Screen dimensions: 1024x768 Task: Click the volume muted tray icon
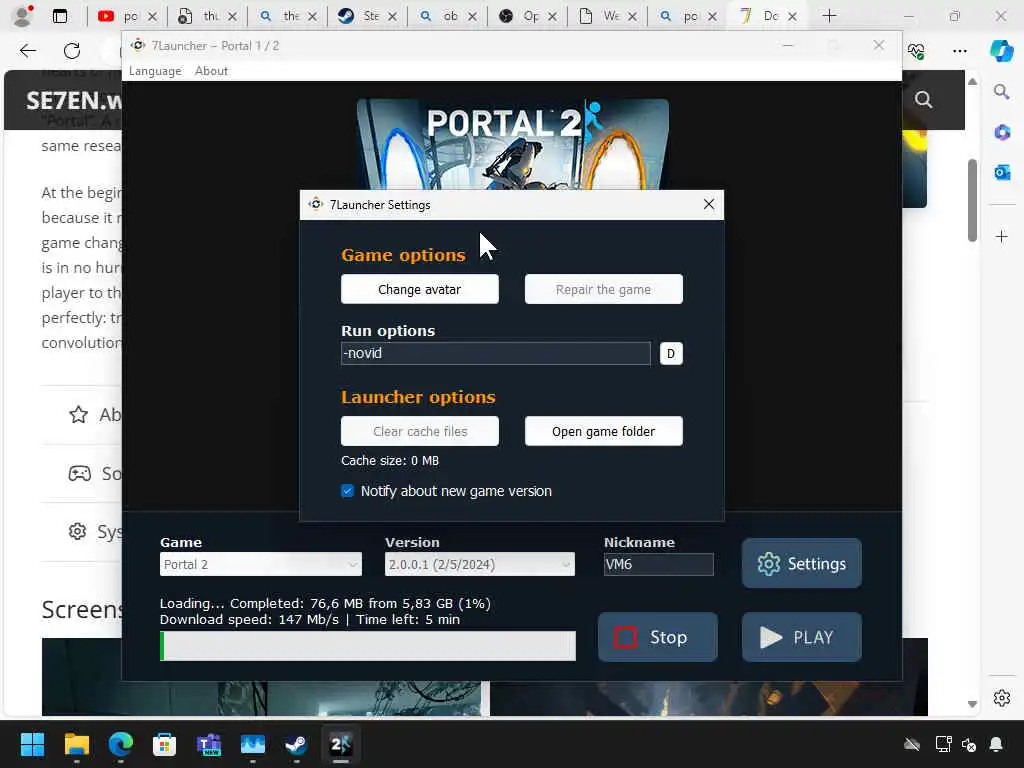click(x=969, y=744)
